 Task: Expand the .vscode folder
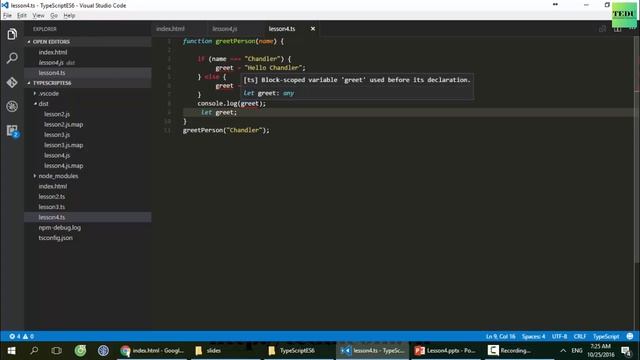tap(48, 93)
